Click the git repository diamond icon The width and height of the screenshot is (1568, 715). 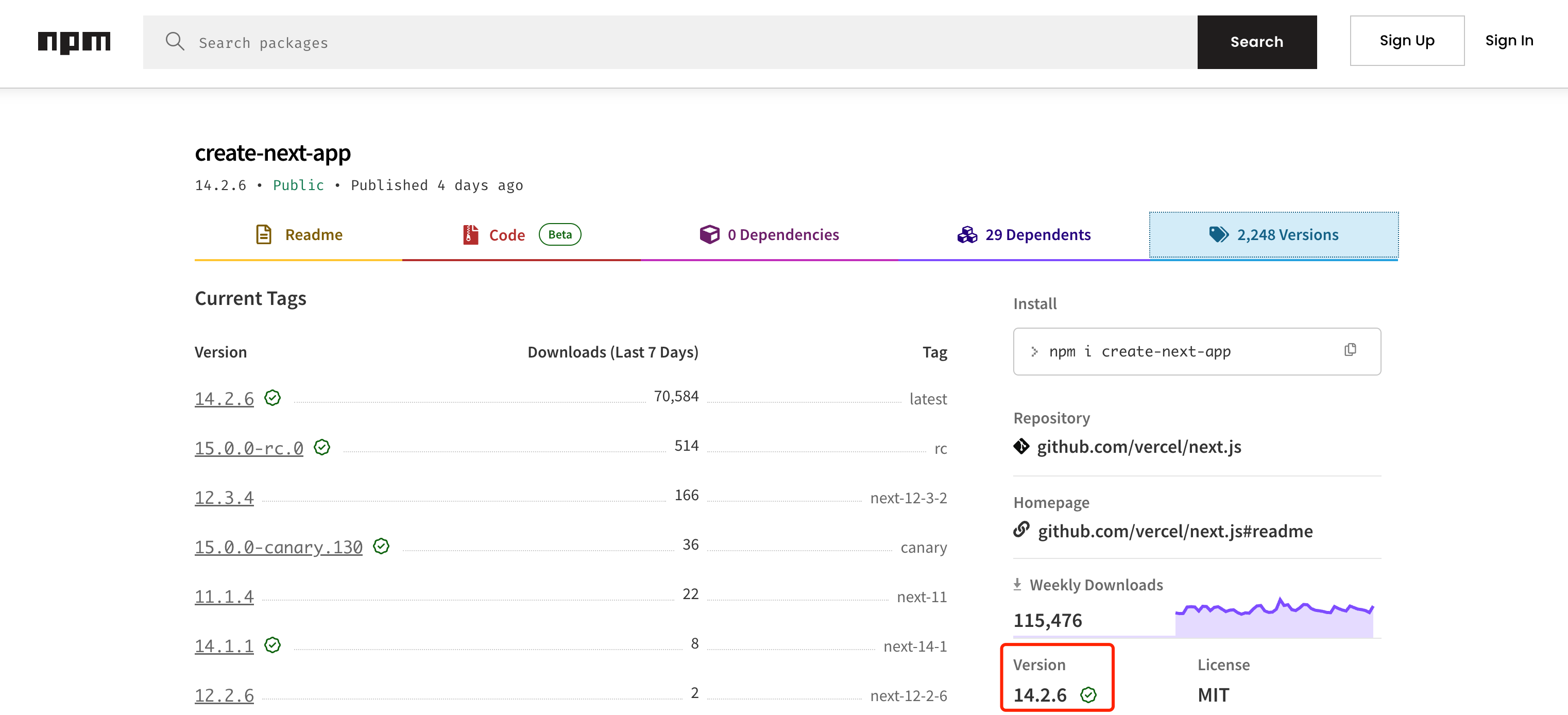tap(1021, 446)
